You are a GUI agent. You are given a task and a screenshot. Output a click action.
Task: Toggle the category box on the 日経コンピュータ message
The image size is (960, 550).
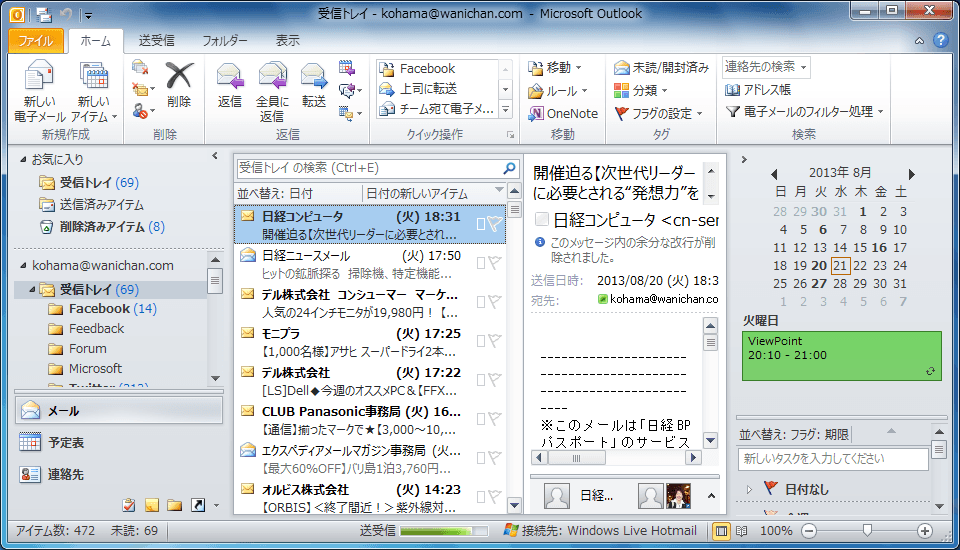coord(481,224)
